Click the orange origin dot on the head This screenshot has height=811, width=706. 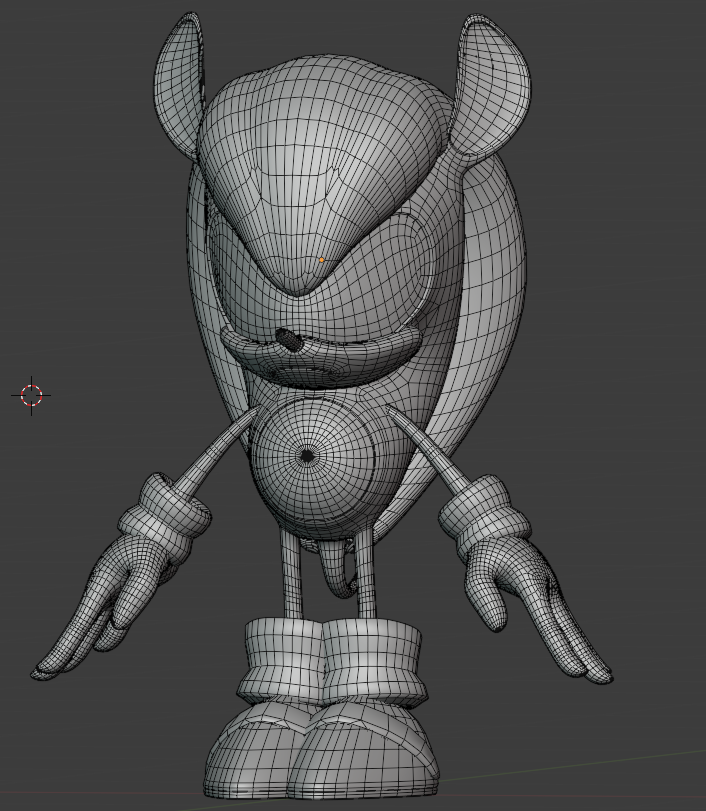coord(322,260)
